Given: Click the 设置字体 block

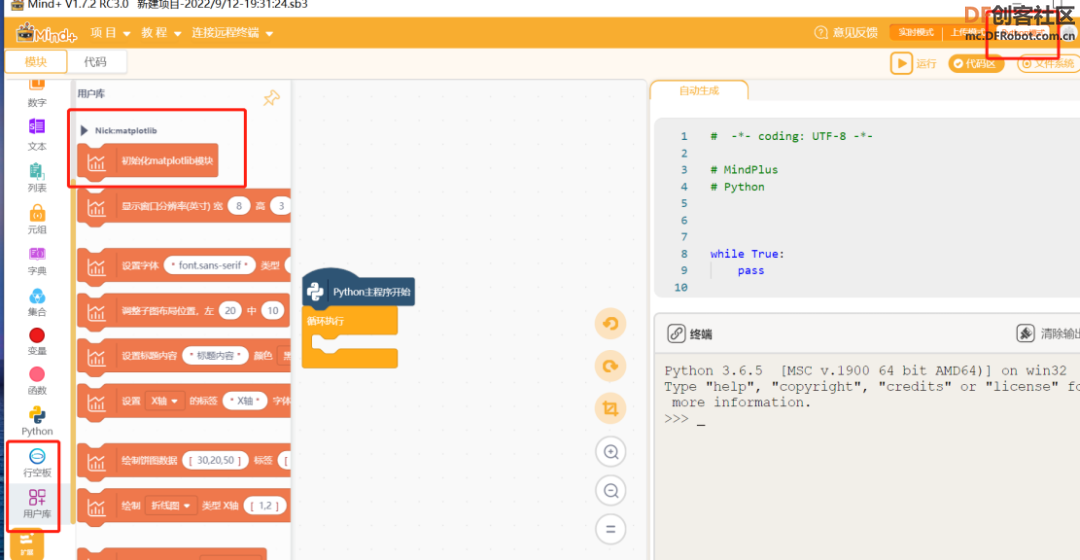Looking at the screenshot, I should coord(184,266).
